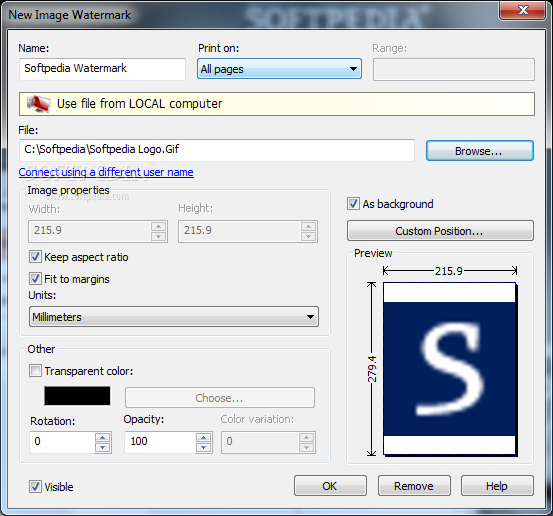Viewport: 553px width, 516px height.
Task: Click the Browse... button
Action: (480, 151)
